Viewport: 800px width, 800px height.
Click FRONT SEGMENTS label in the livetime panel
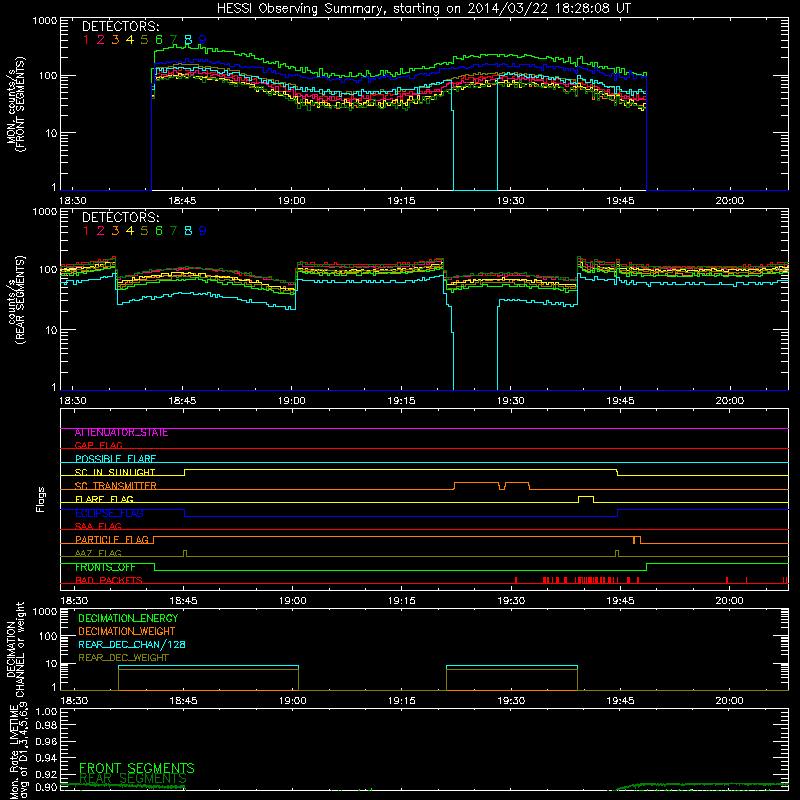pyautogui.click(x=137, y=768)
